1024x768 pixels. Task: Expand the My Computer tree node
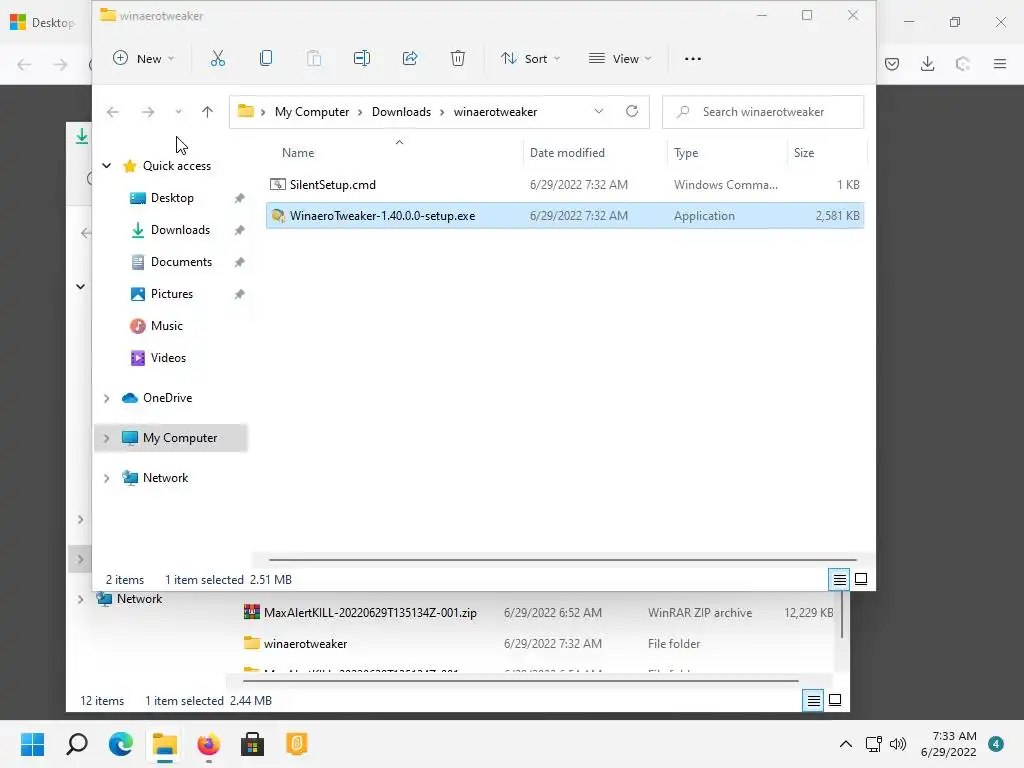[106, 438]
